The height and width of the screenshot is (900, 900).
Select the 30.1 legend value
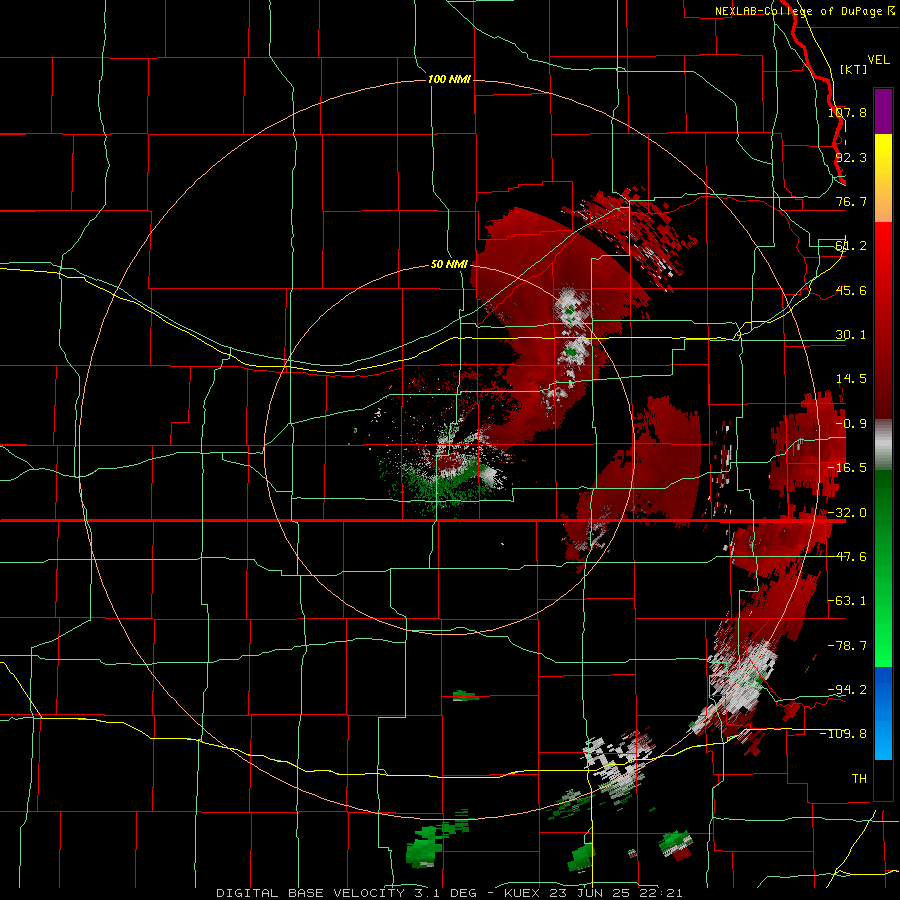(851, 335)
